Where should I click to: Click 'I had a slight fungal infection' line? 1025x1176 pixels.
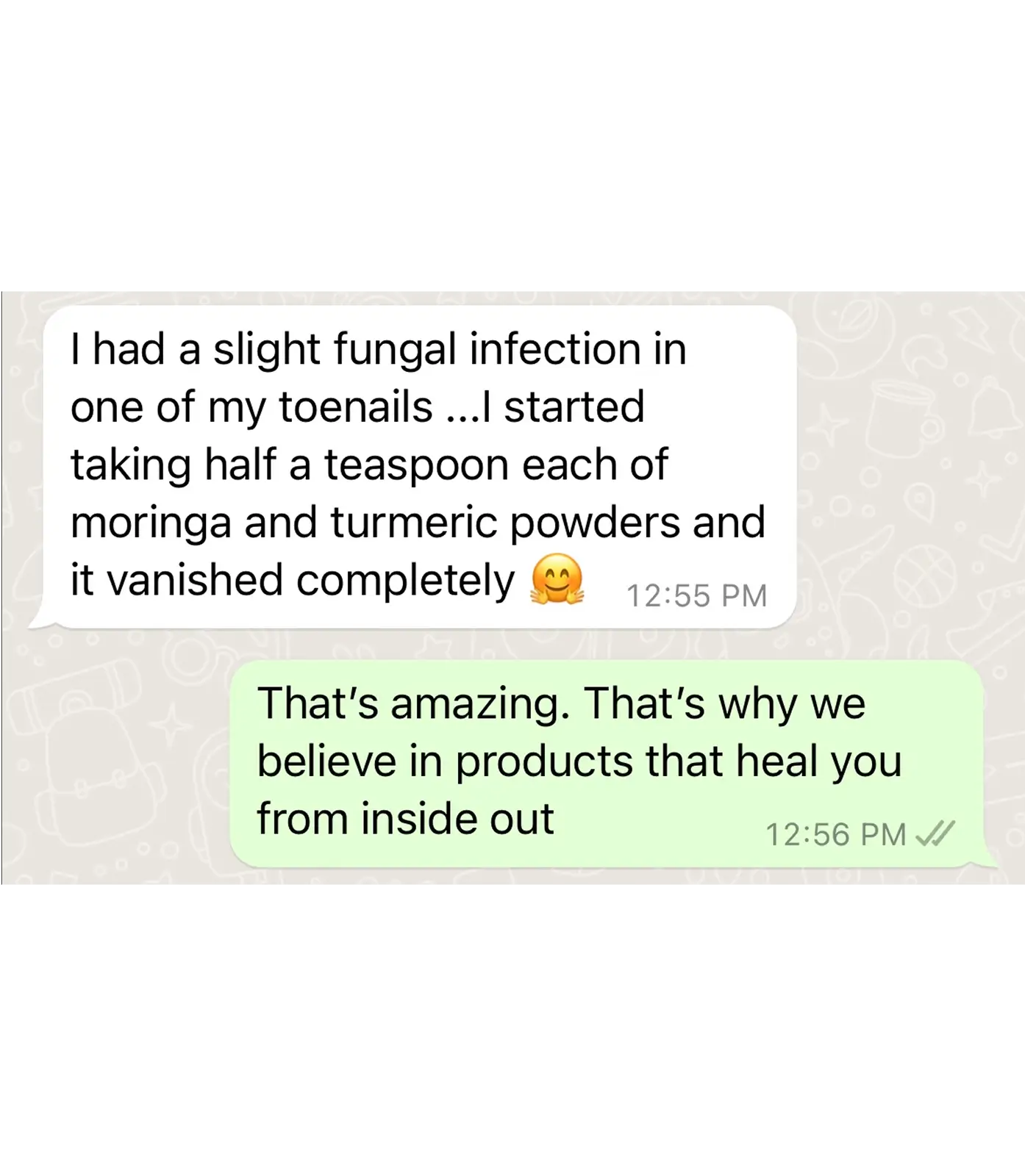378,350
